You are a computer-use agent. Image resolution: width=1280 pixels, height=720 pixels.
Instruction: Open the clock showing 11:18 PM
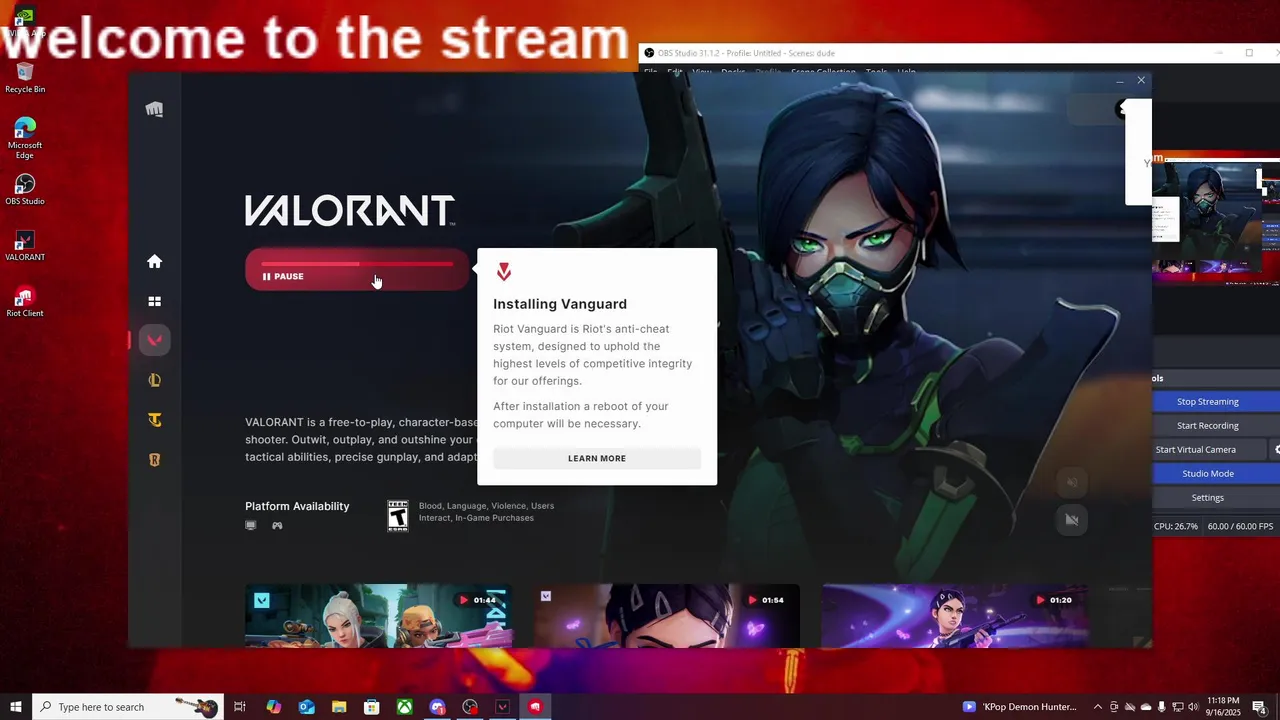tap(1223, 707)
